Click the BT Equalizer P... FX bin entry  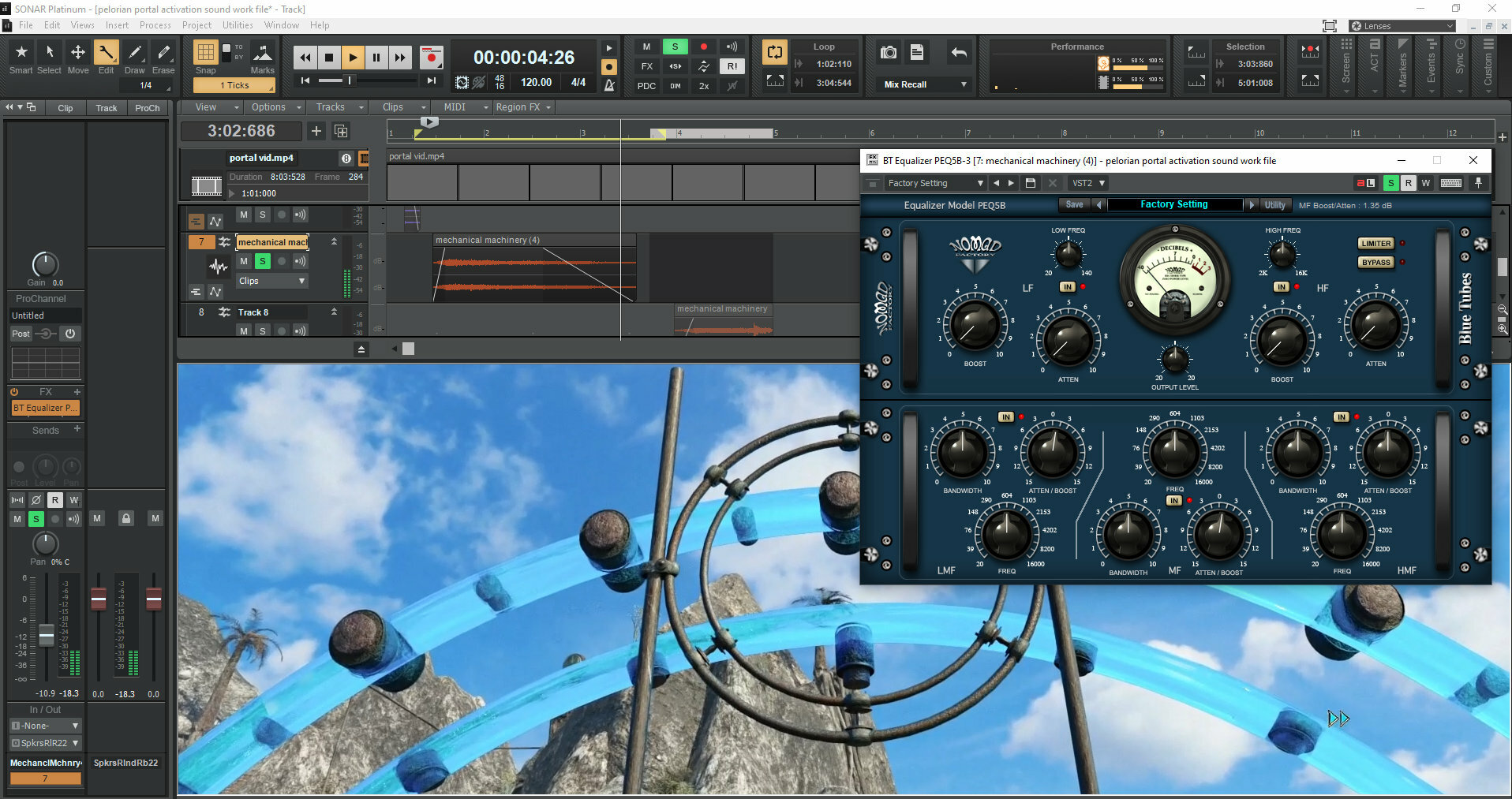pos(45,408)
